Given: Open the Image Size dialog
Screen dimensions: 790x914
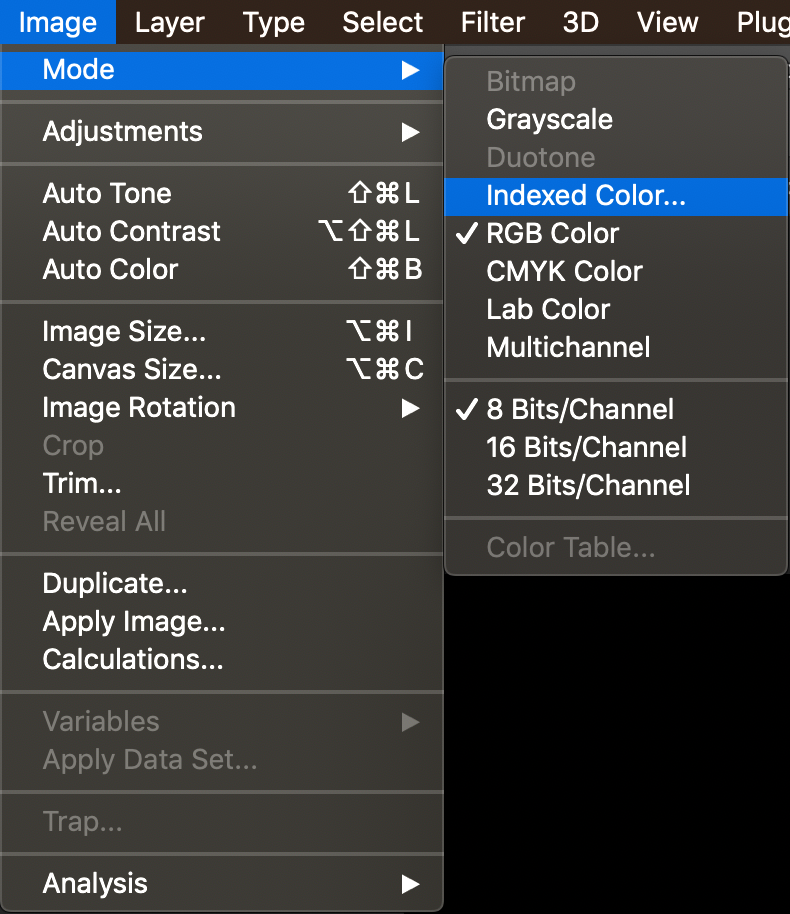Looking at the screenshot, I should tap(222, 332).
